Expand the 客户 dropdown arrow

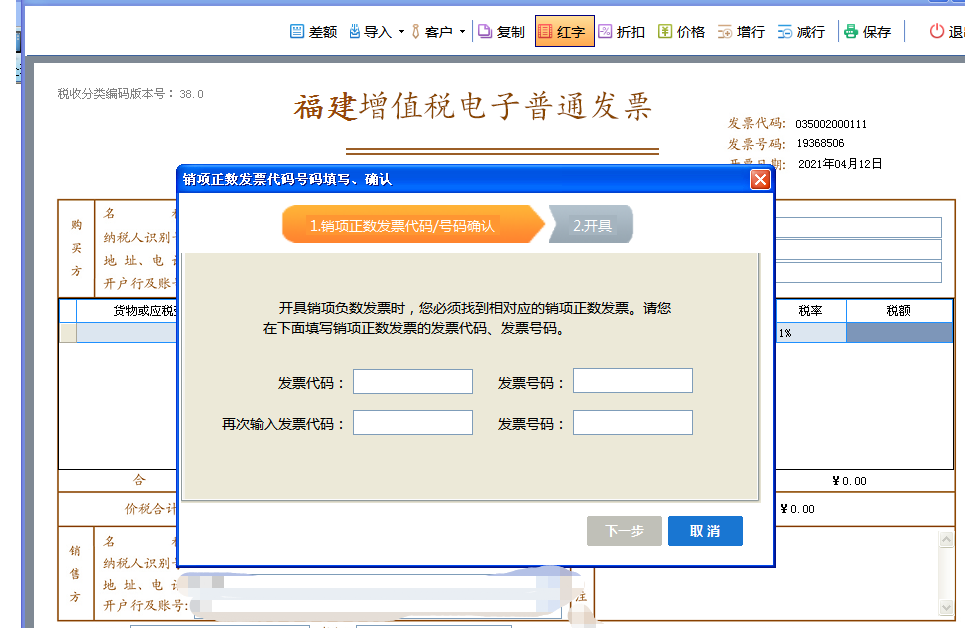[x=462, y=32]
